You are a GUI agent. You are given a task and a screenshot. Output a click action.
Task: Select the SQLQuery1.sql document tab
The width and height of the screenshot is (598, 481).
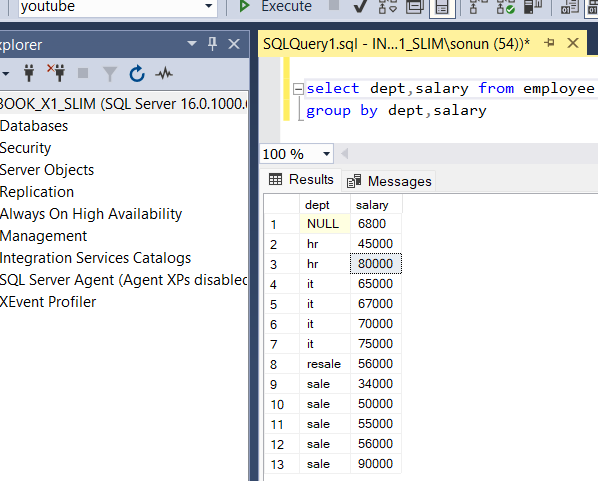(x=397, y=44)
